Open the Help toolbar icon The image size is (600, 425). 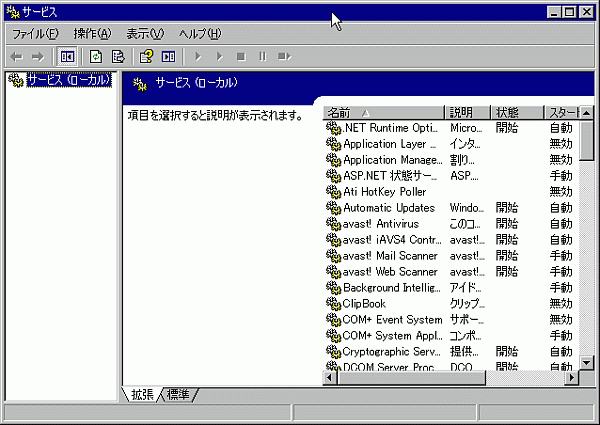pos(146,57)
